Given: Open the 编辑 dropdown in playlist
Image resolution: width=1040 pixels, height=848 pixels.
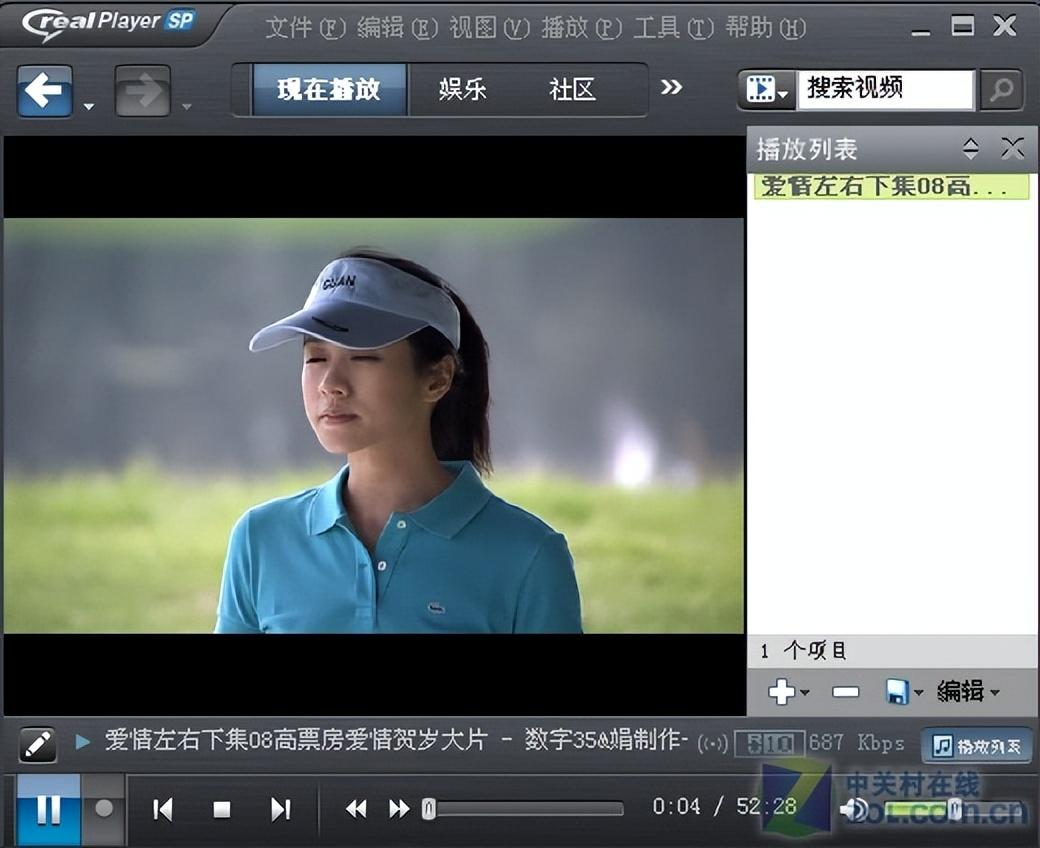Looking at the screenshot, I should (x=968, y=691).
